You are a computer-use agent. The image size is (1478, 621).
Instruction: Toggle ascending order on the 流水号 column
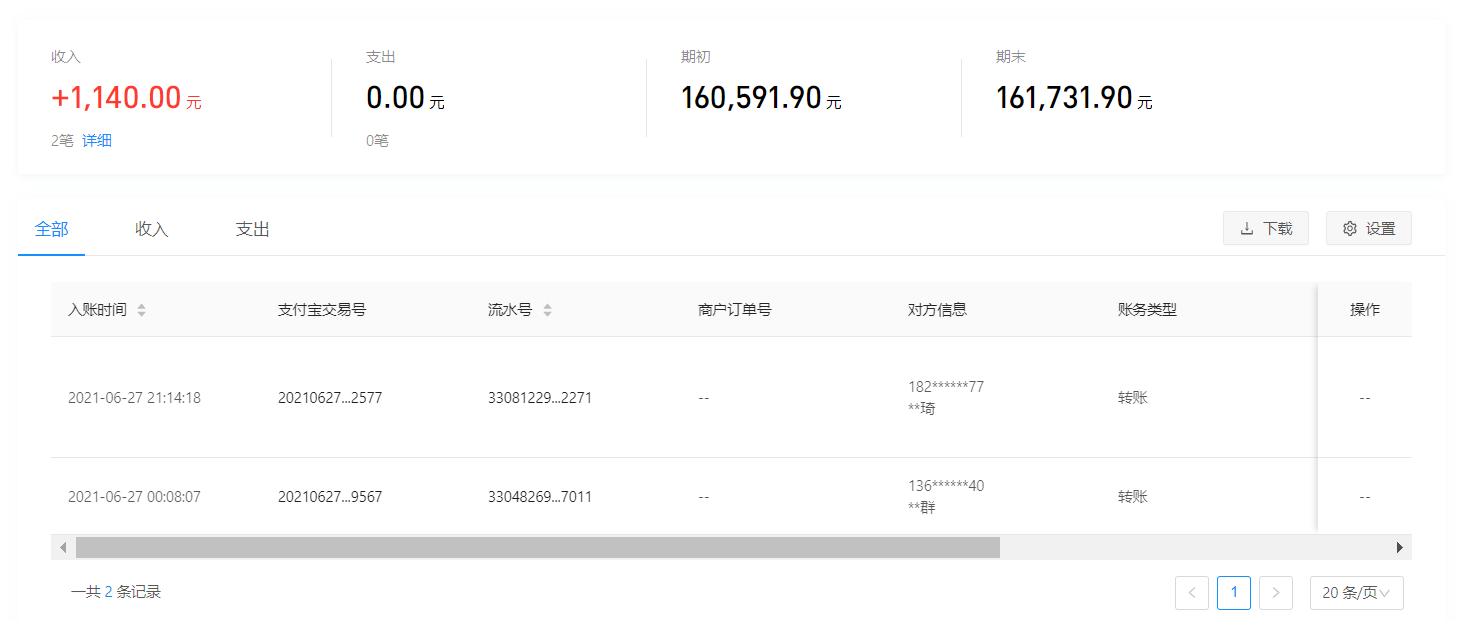point(547,305)
